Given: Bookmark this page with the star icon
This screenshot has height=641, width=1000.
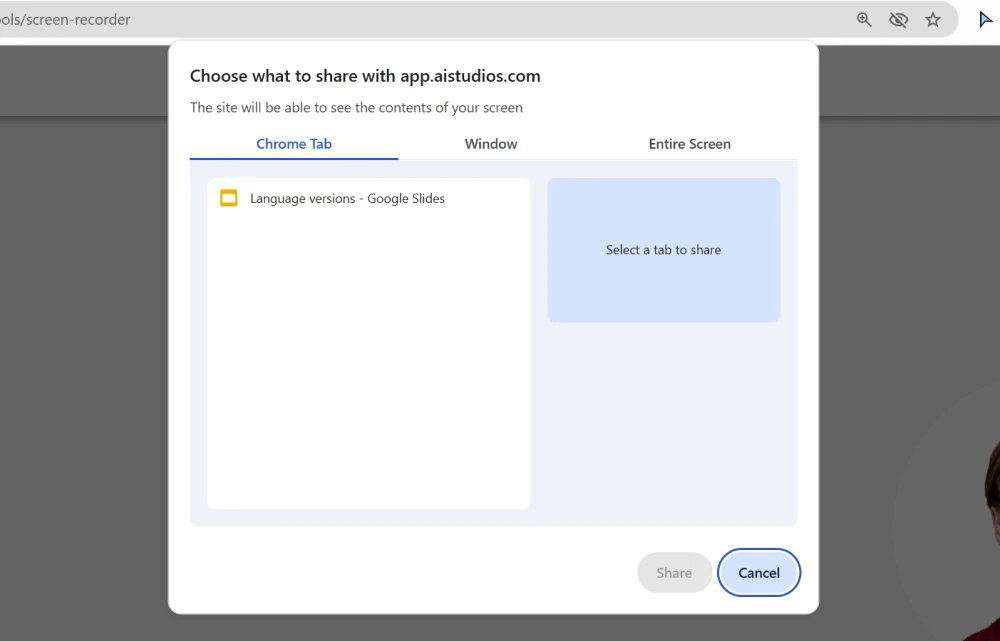Looking at the screenshot, I should coord(933,20).
